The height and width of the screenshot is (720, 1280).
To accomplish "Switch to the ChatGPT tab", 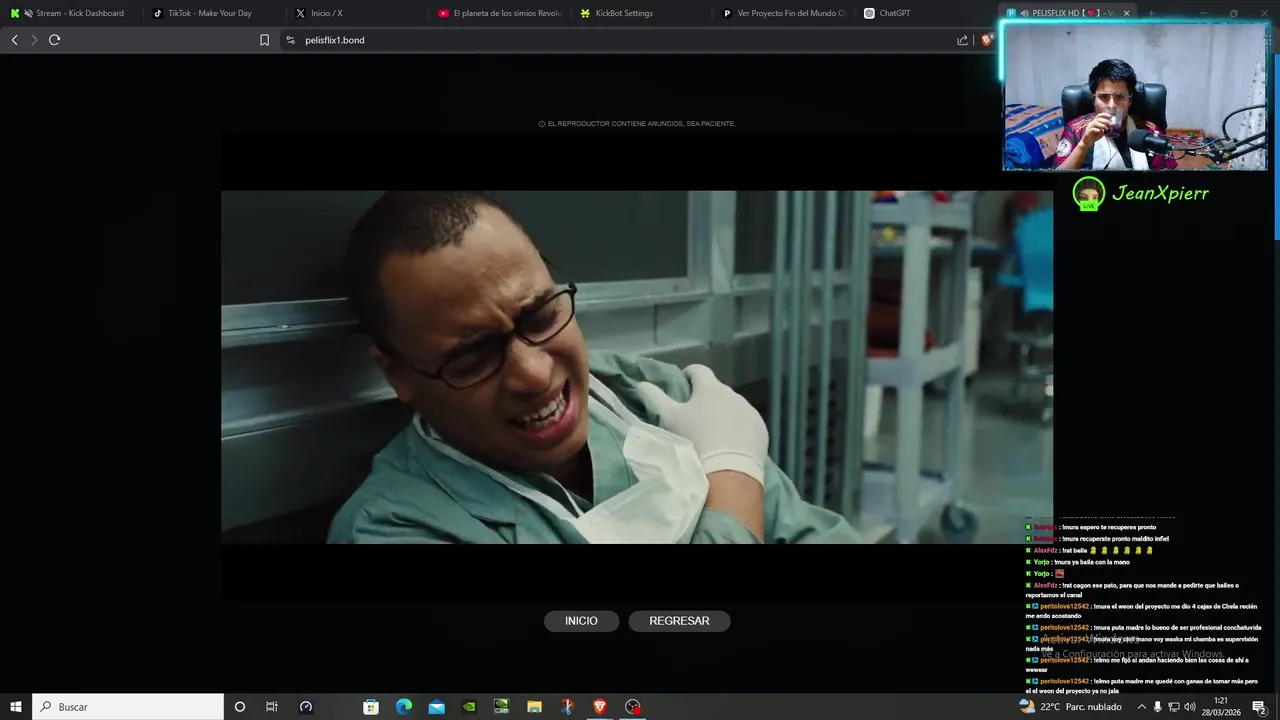I will pyautogui.click(x=925, y=13).
